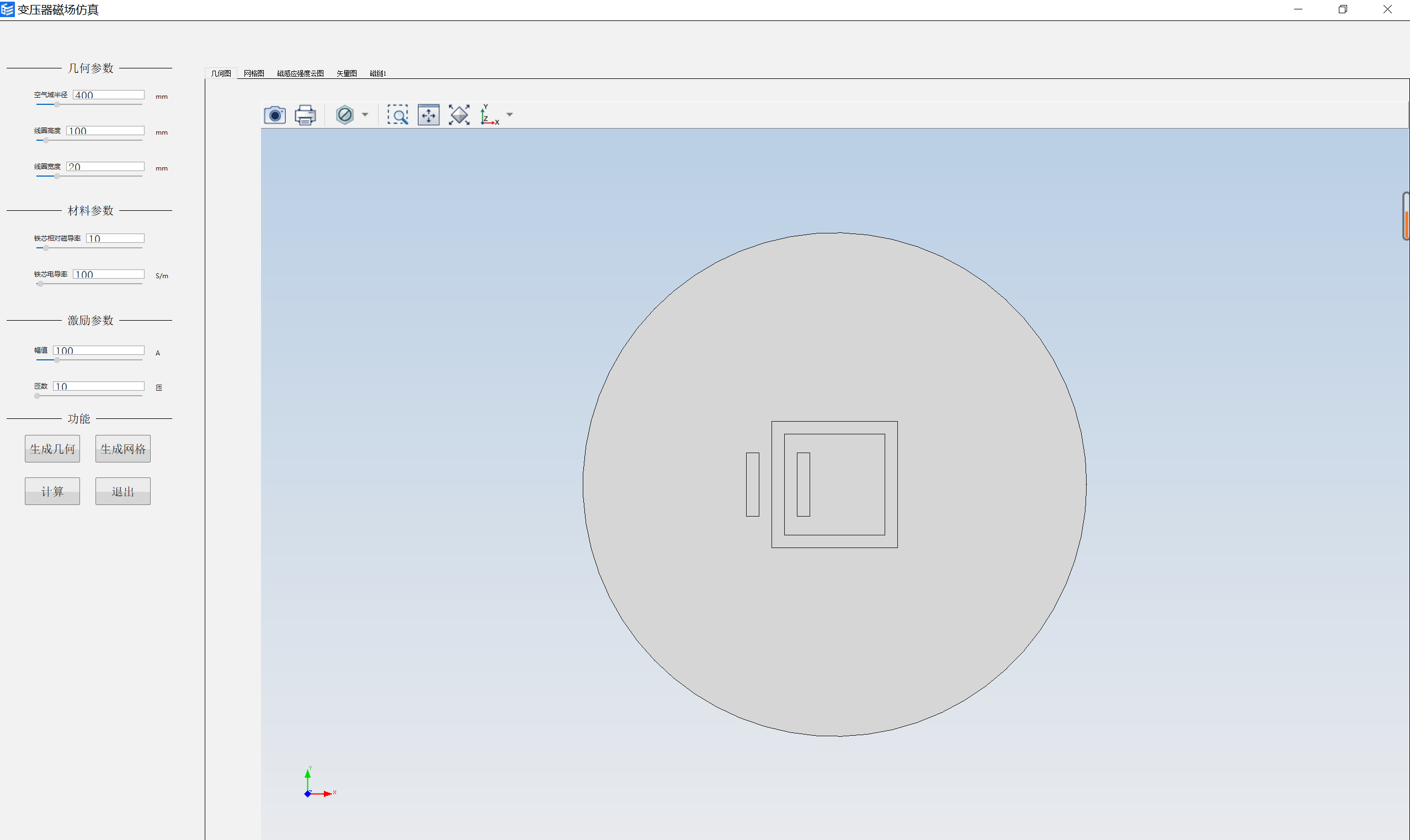The image size is (1410, 840).
Task: Open the display-mode dropdown arrow
Action: point(365,115)
